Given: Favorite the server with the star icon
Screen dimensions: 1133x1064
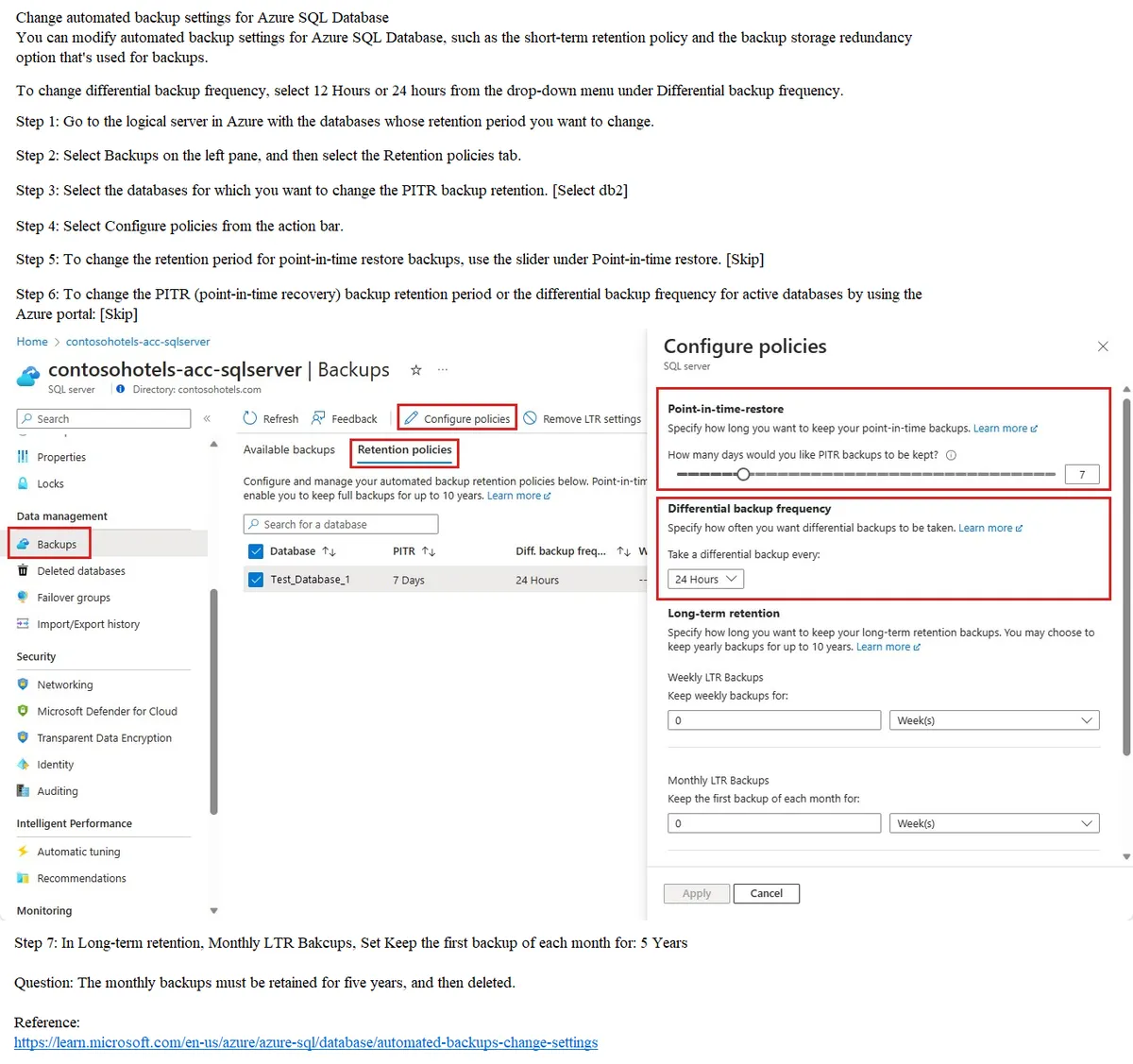Looking at the screenshot, I should [x=415, y=370].
